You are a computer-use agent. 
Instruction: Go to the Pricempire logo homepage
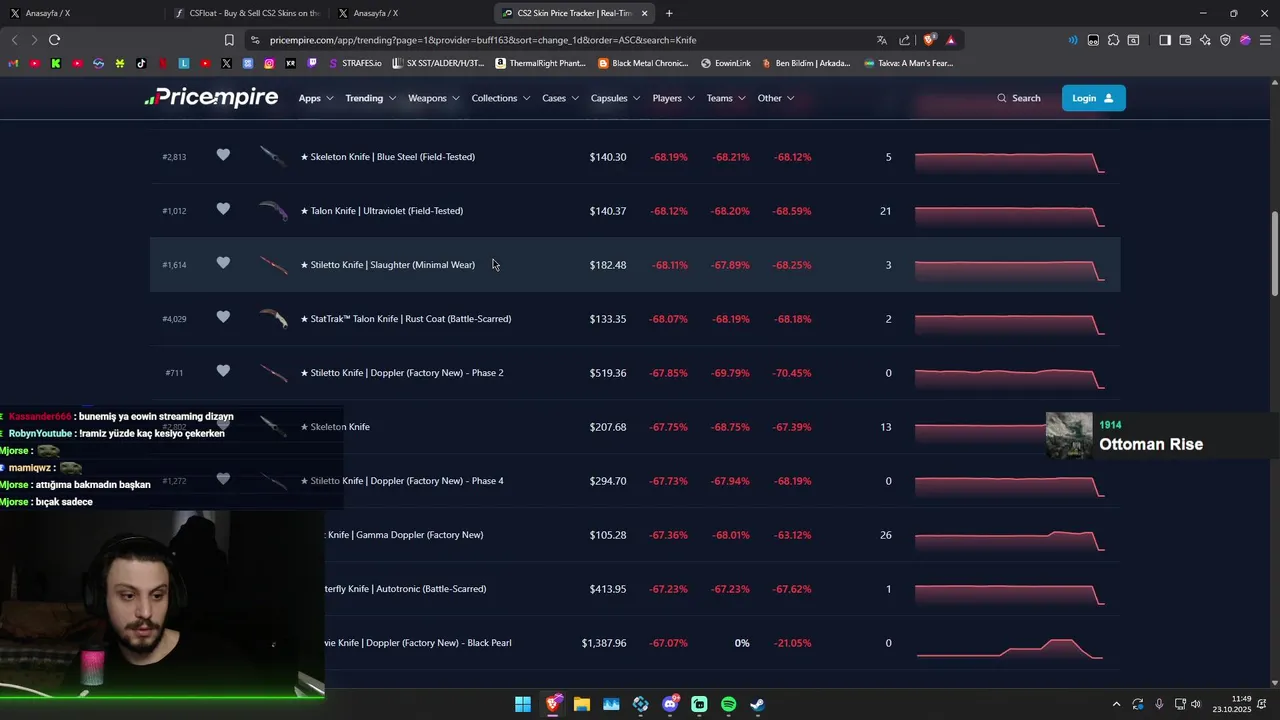pyautogui.click(x=211, y=97)
